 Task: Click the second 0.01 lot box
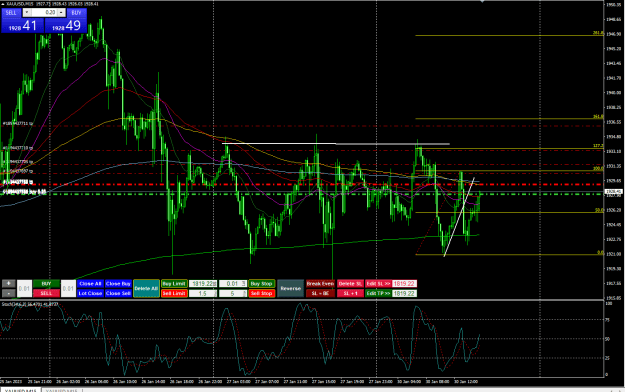click(68, 288)
